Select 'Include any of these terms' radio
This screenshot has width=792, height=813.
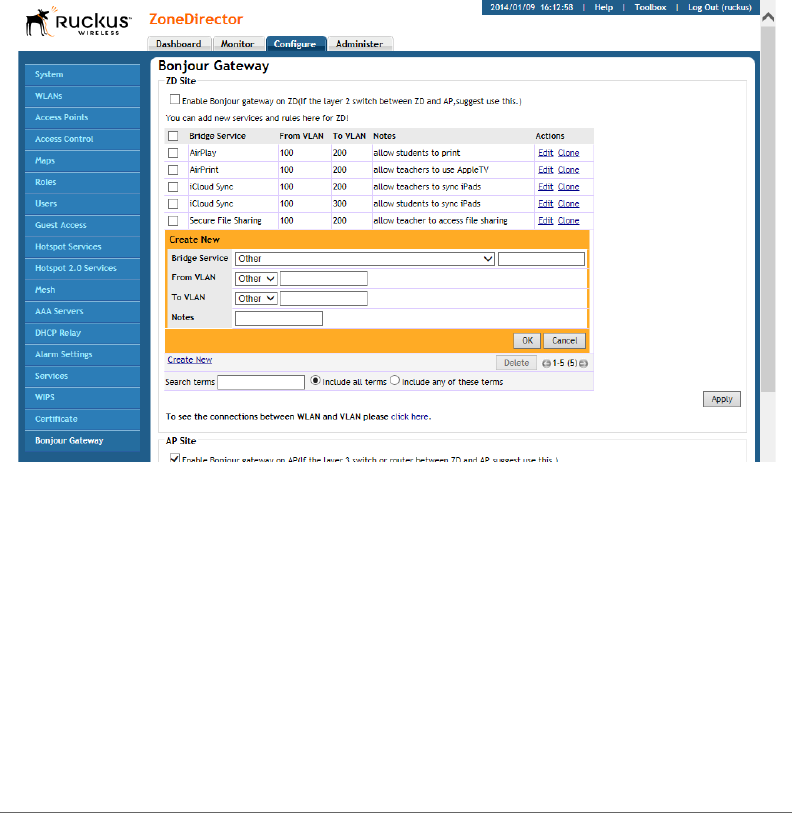[x=395, y=381]
